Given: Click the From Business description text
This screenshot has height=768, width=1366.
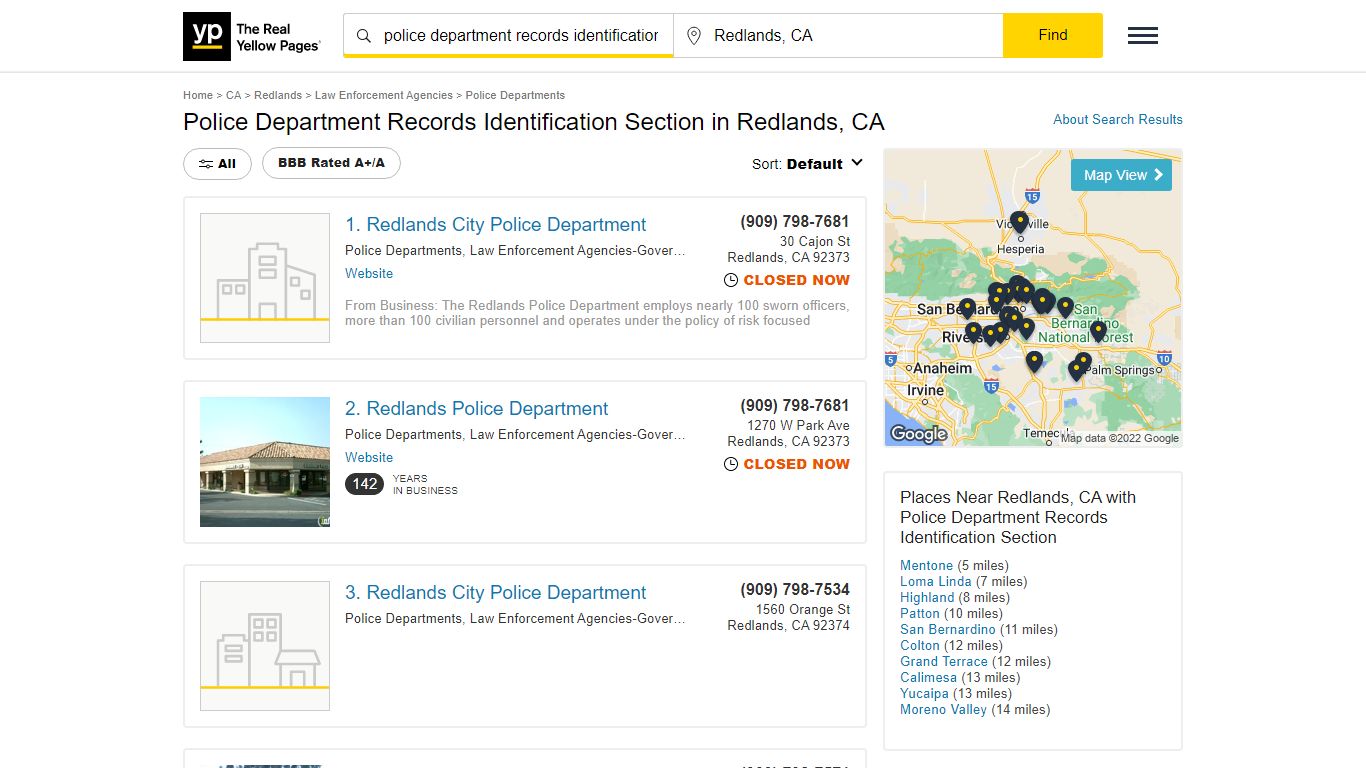Looking at the screenshot, I should tap(597, 313).
